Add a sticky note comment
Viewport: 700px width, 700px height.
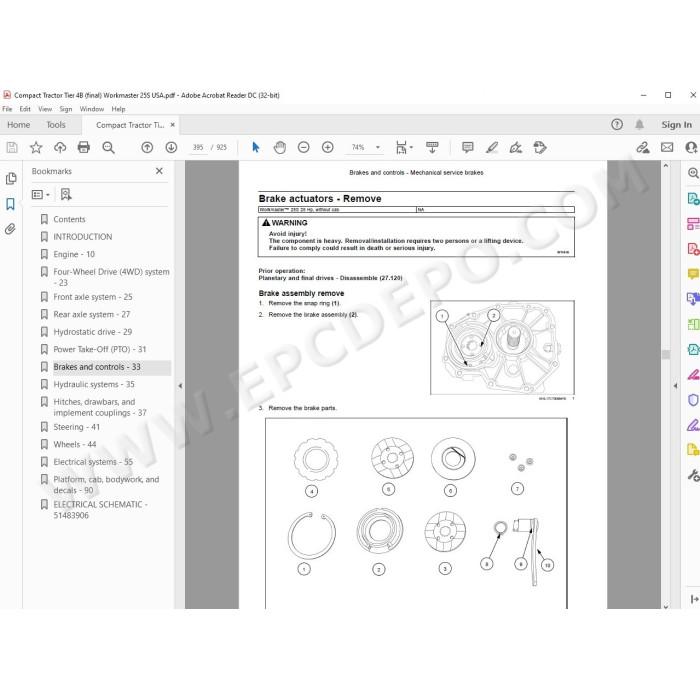pyautogui.click(x=467, y=147)
